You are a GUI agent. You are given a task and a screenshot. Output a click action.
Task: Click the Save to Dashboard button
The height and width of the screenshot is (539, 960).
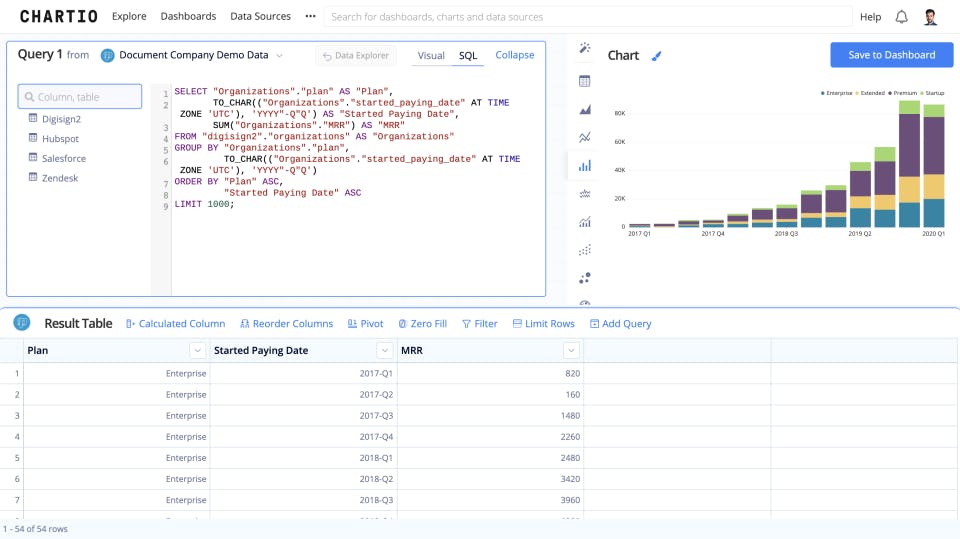point(892,55)
